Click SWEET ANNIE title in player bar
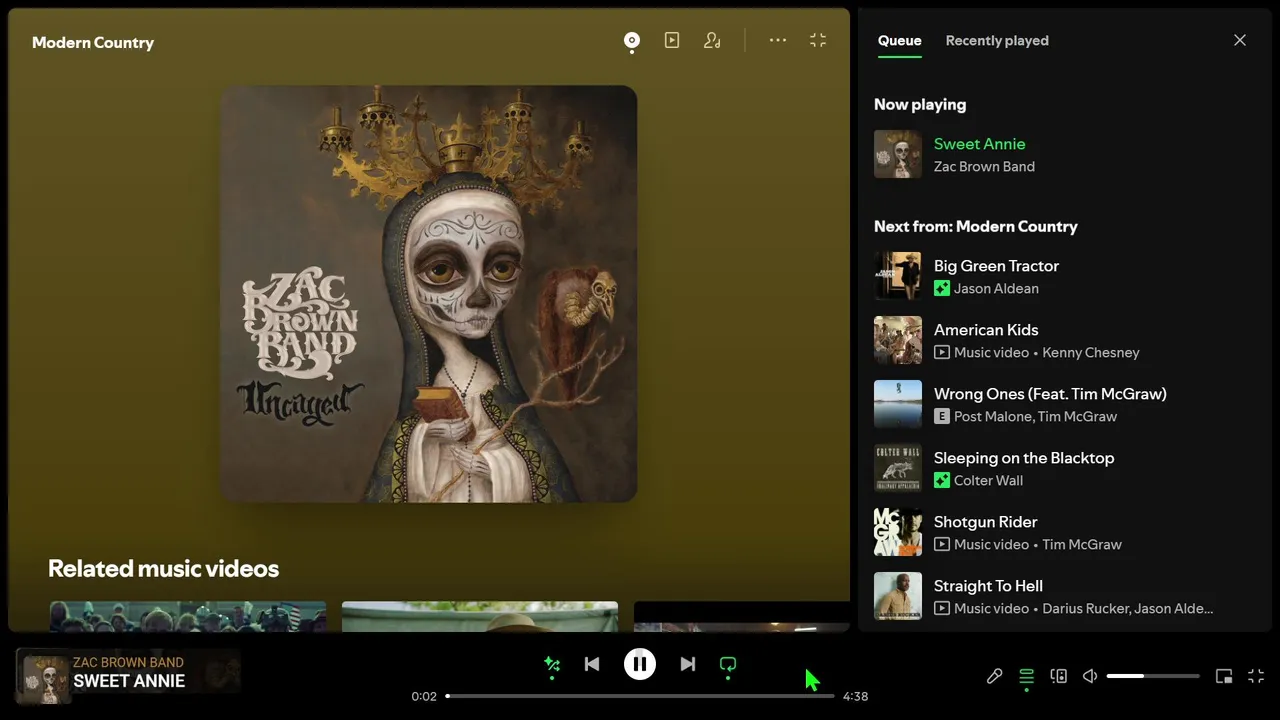1280x720 pixels. (129, 681)
